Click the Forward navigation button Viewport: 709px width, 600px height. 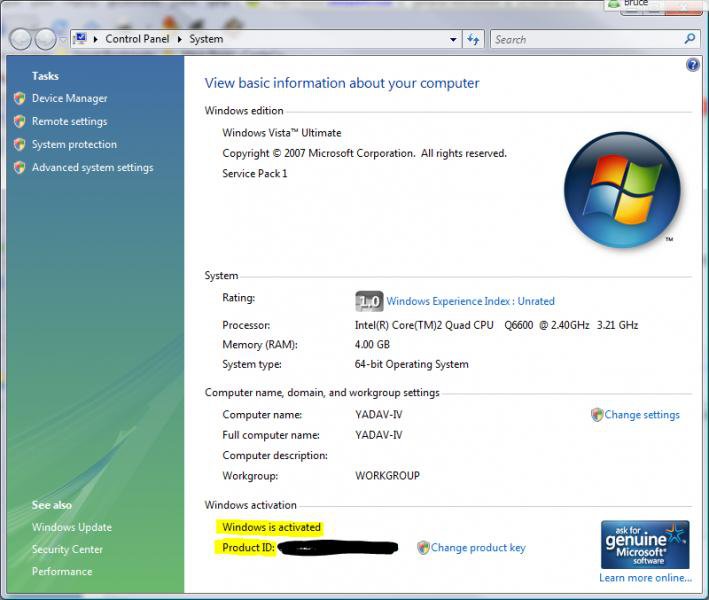point(46,39)
